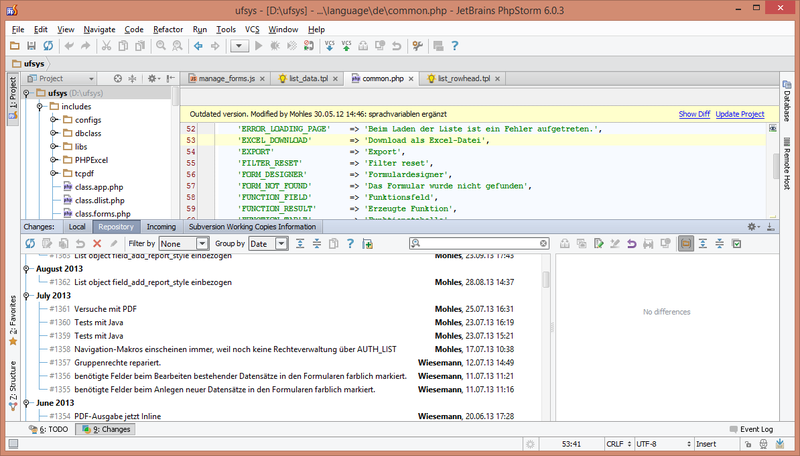Click the Run play icon
This screenshot has width=800, height=456.
pos(259,46)
